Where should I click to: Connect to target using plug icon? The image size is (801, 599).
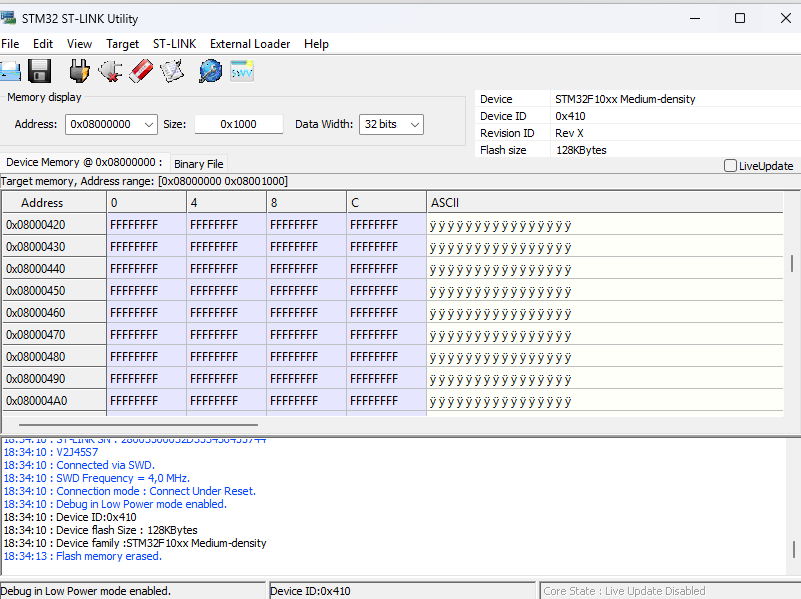[x=79, y=71]
